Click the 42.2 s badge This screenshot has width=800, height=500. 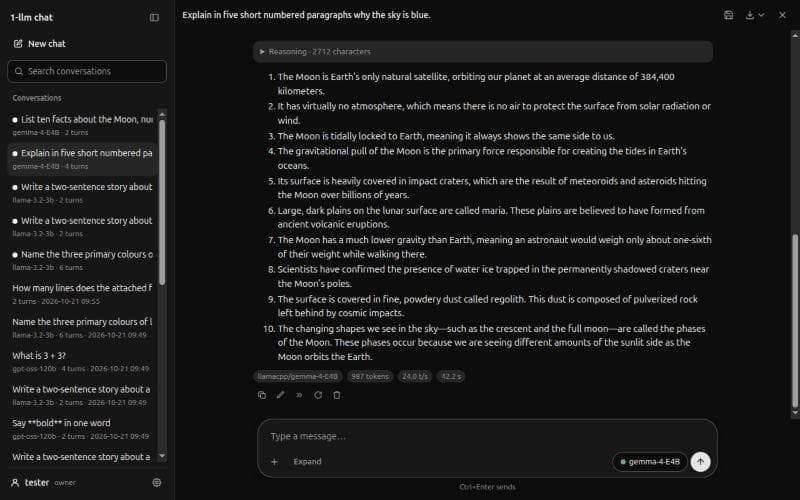click(x=451, y=377)
